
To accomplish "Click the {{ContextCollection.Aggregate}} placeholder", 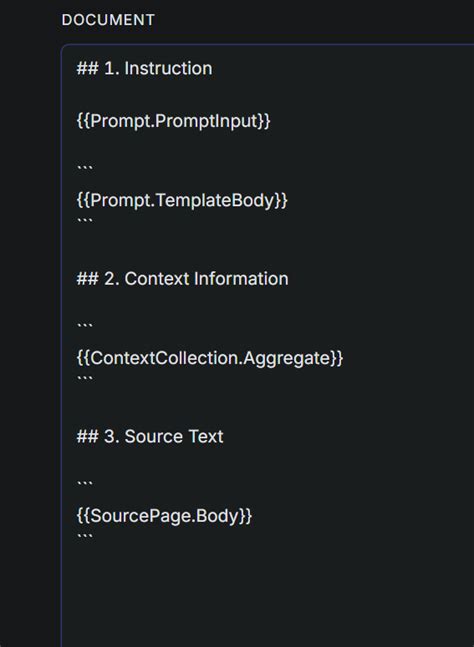I will coord(210,358).
